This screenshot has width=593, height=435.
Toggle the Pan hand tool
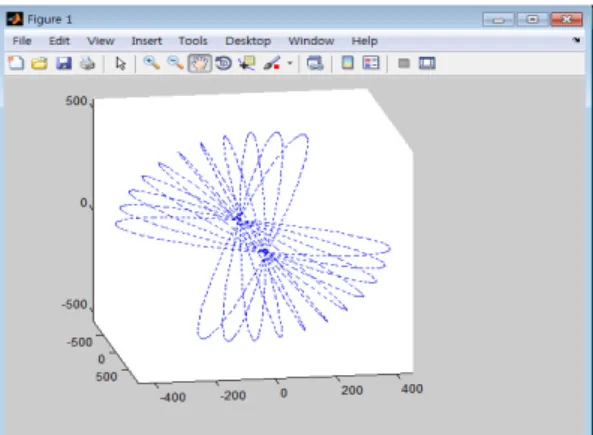pos(200,63)
